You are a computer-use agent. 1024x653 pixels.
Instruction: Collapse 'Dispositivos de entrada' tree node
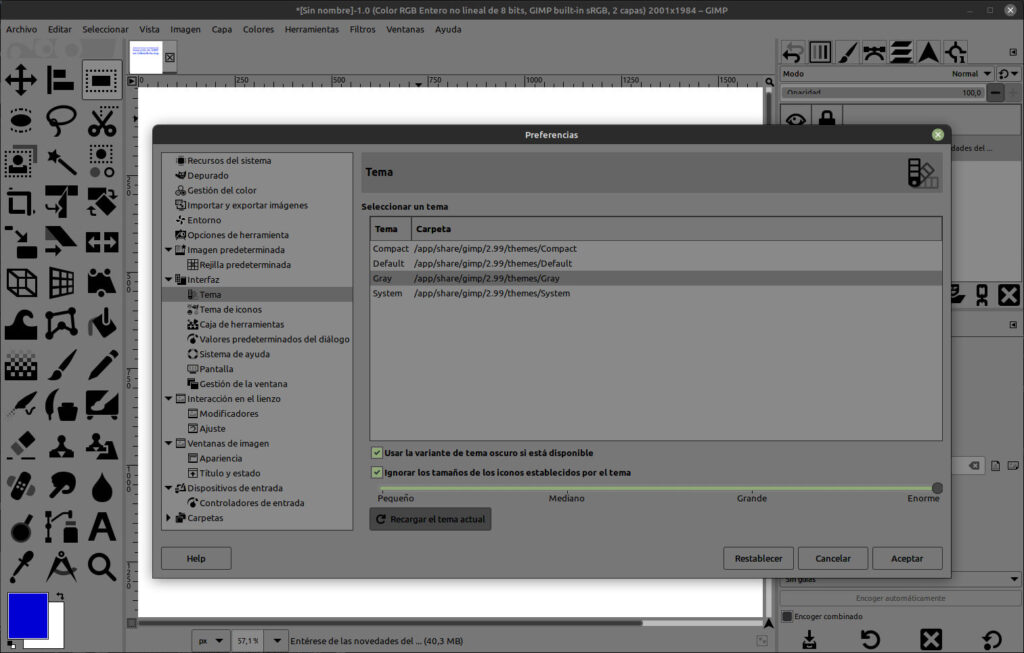point(168,488)
